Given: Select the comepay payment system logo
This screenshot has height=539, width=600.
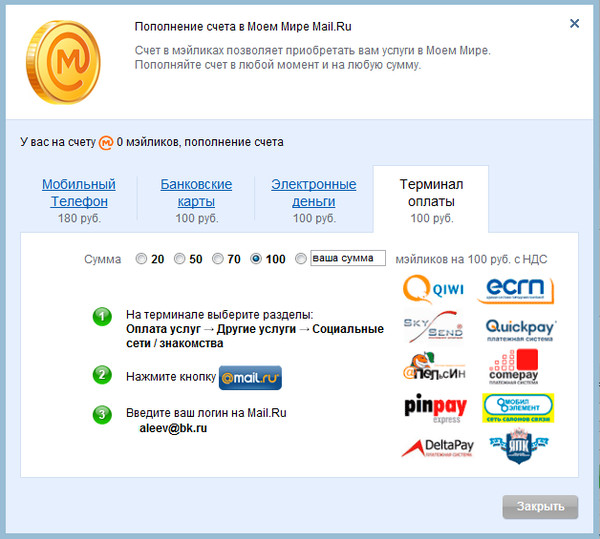Looking at the screenshot, I should pos(514,366).
